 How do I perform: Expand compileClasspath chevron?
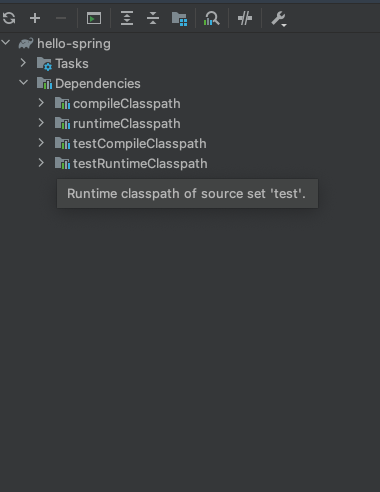[x=41, y=103]
